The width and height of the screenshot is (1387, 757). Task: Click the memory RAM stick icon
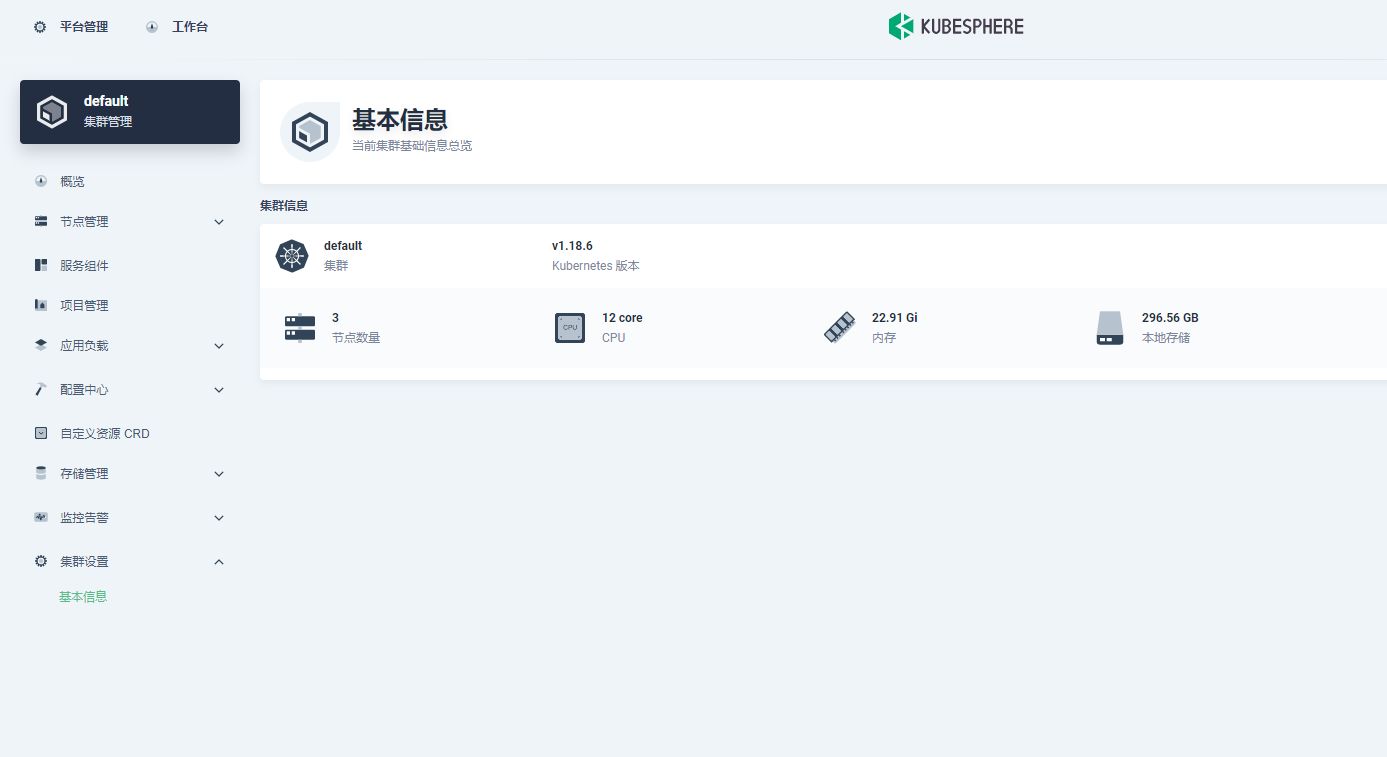[x=840, y=328]
